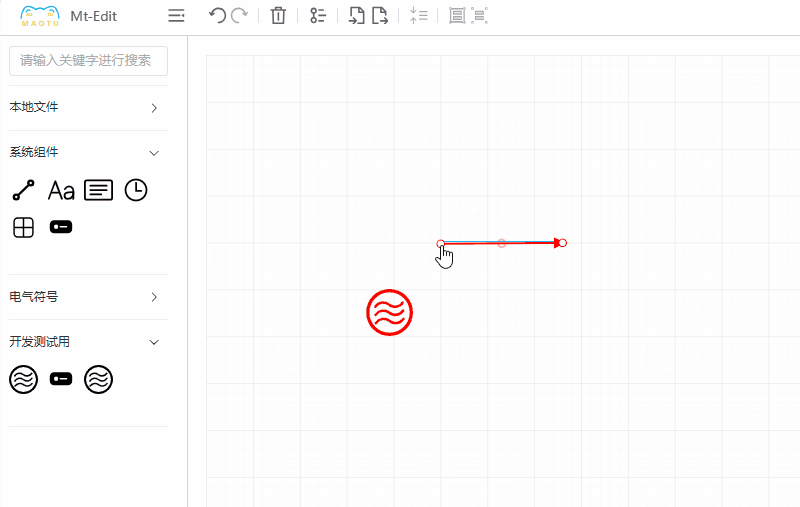Click the trash delete icon
Screen dimensions: 800x507
279,16
